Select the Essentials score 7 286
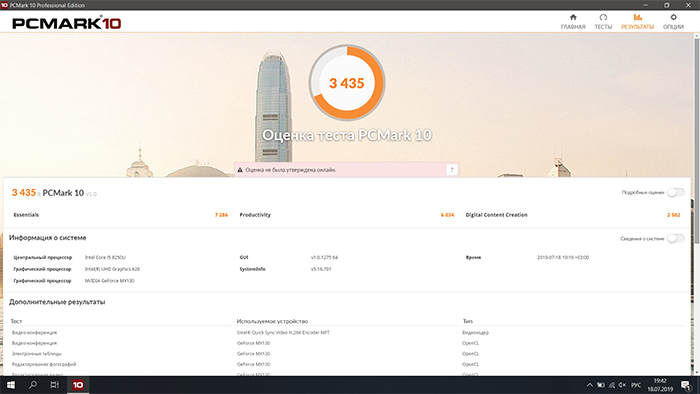 coord(221,215)
